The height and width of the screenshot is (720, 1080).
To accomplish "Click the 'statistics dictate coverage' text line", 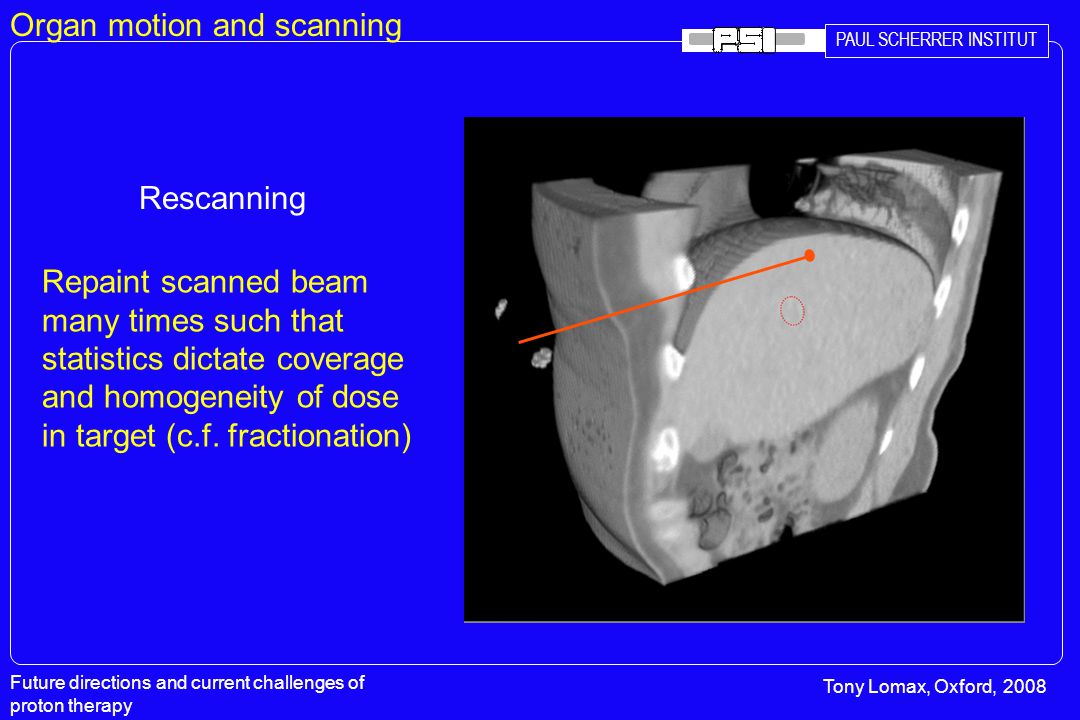I will (x=222, y=360).
